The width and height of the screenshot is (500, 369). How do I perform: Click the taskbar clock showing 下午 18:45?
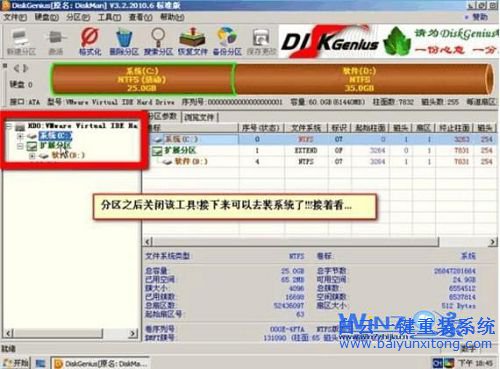475,363
